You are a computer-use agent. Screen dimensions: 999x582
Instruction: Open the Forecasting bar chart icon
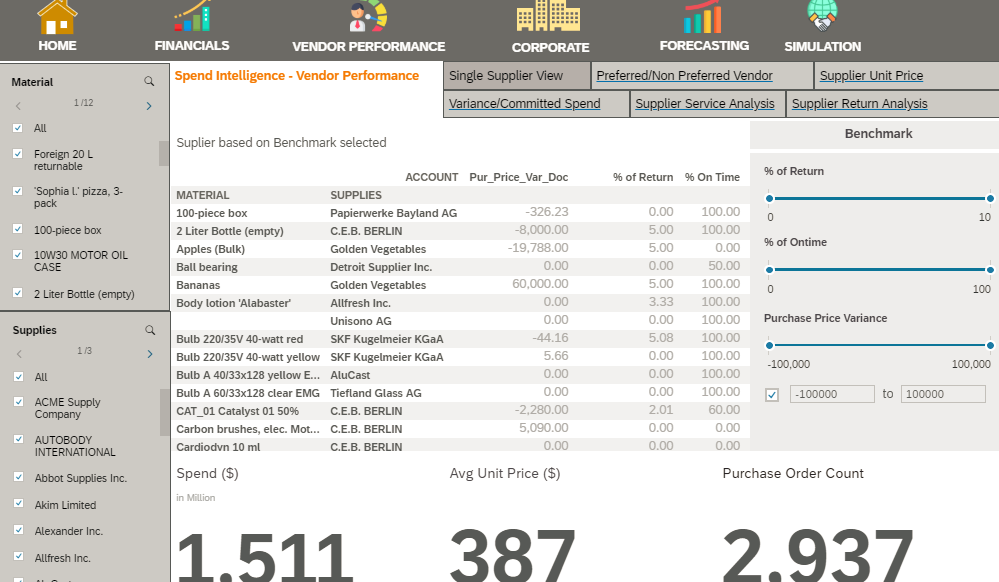pos(703,17)
